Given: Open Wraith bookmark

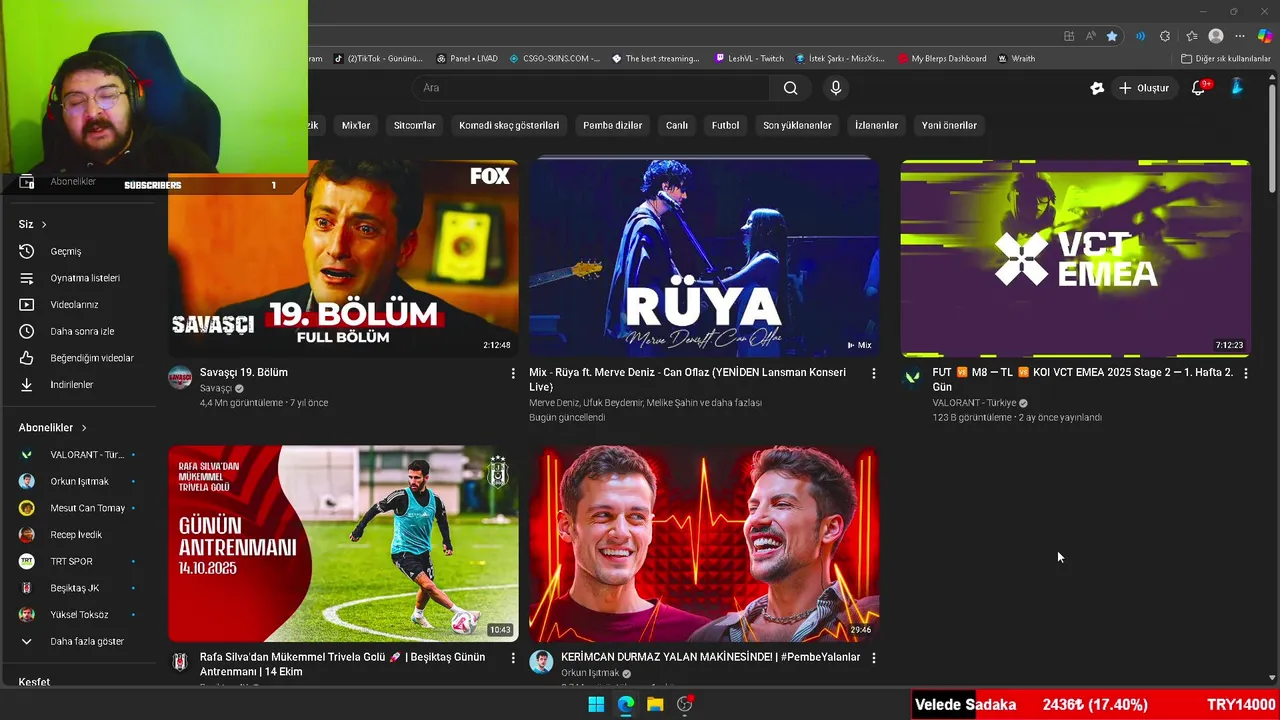Looking at the screenshot, I should (x=1016, y=59).
